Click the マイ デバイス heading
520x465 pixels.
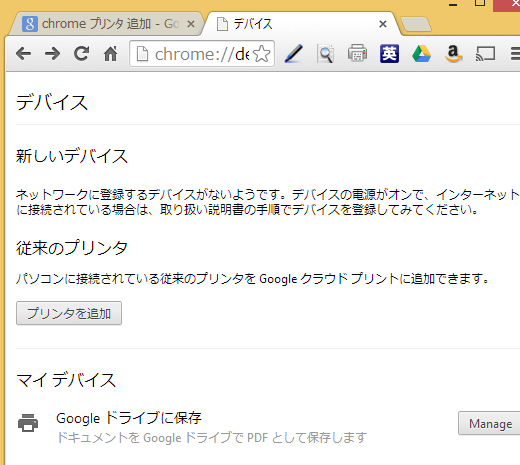point(66,380)
